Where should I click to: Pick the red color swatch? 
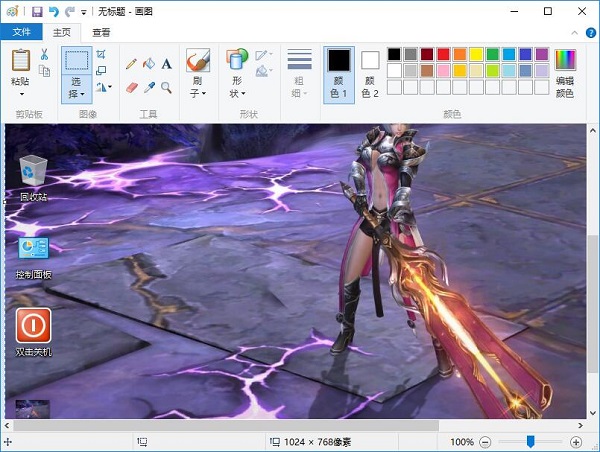tap(444, 54)
